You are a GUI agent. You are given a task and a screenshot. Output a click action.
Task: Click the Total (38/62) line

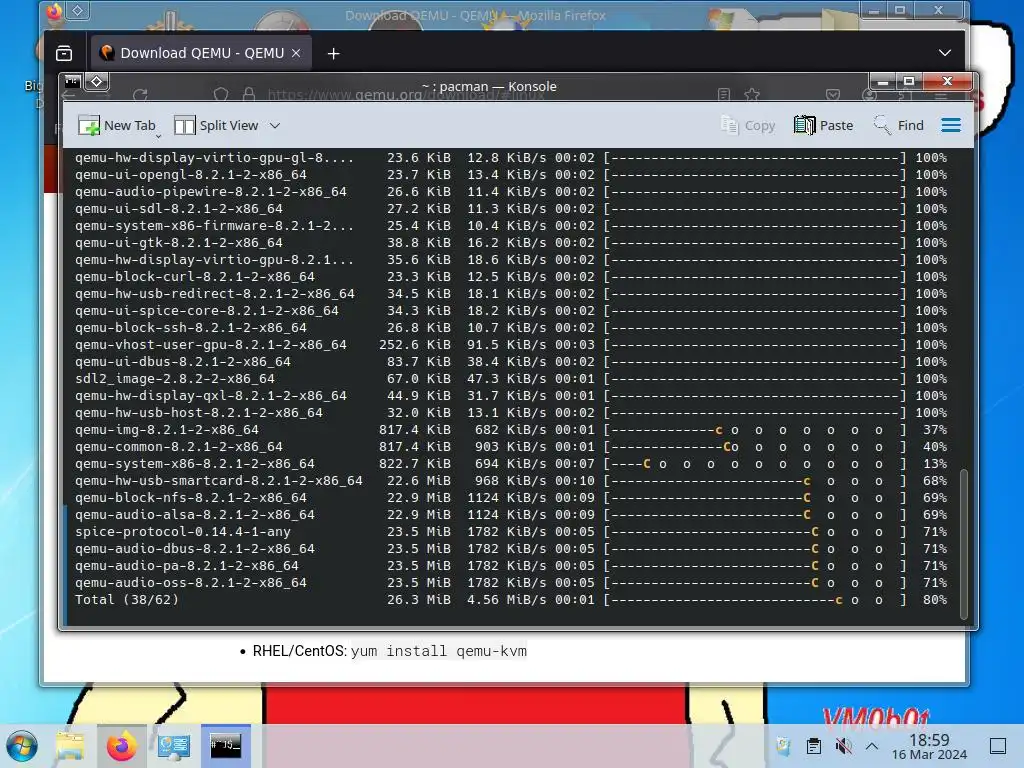pos(511,600)
